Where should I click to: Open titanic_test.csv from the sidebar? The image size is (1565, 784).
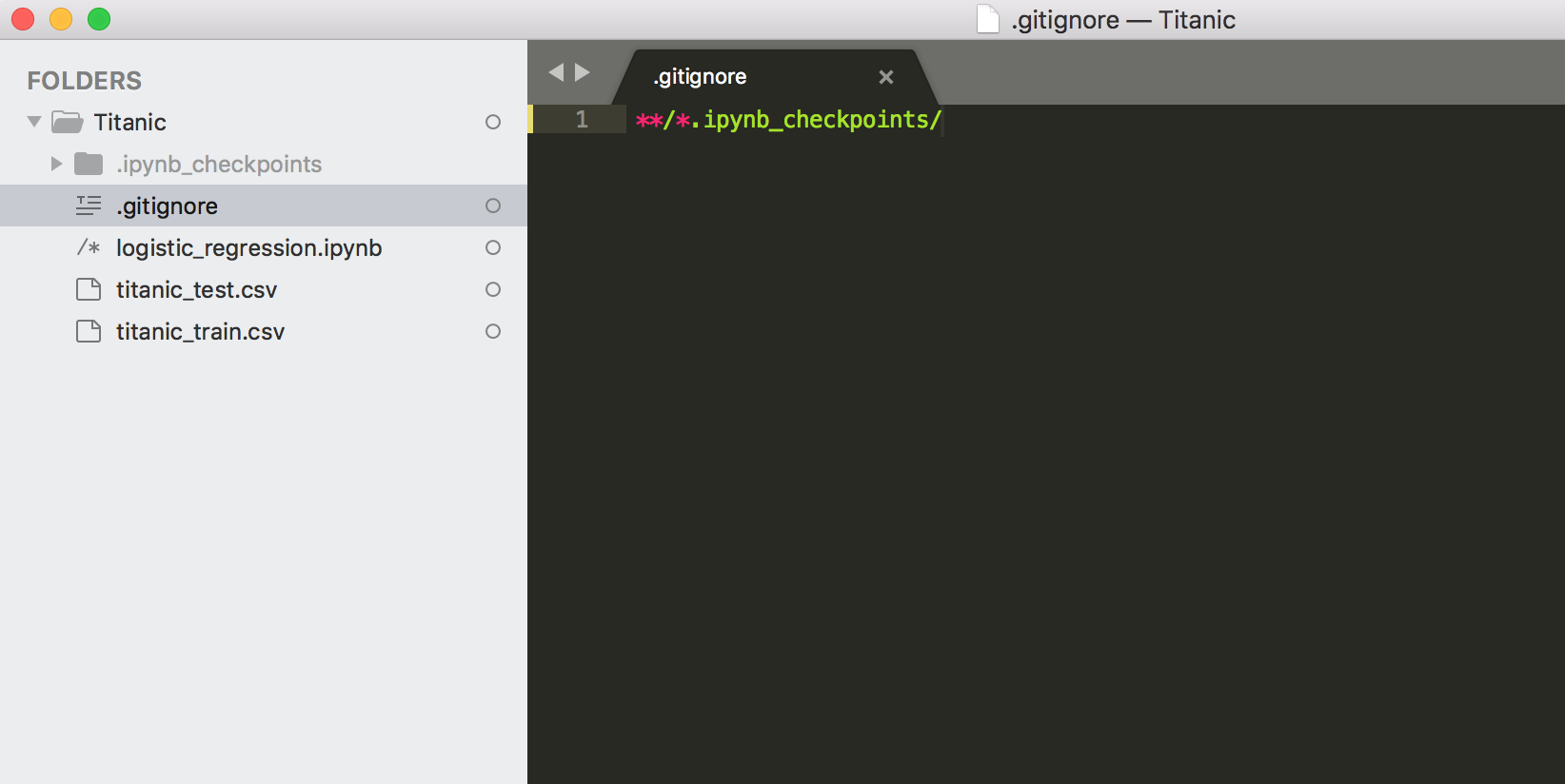point(196,289)
